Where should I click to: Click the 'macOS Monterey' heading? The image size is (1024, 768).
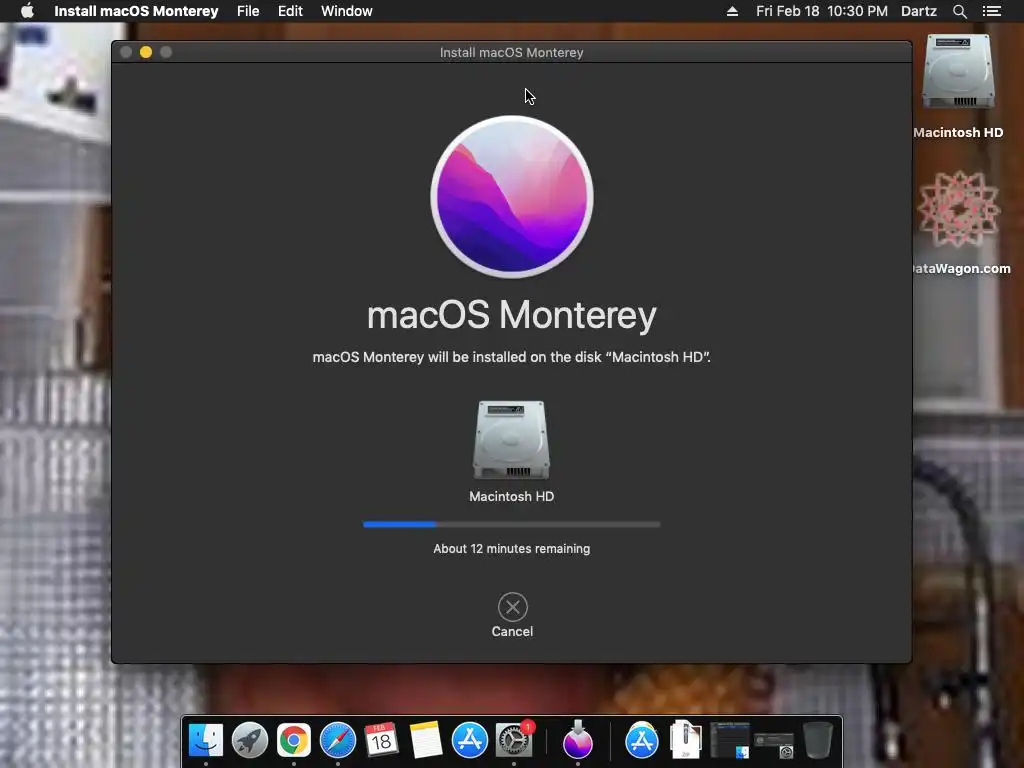[x=511, y=315]
